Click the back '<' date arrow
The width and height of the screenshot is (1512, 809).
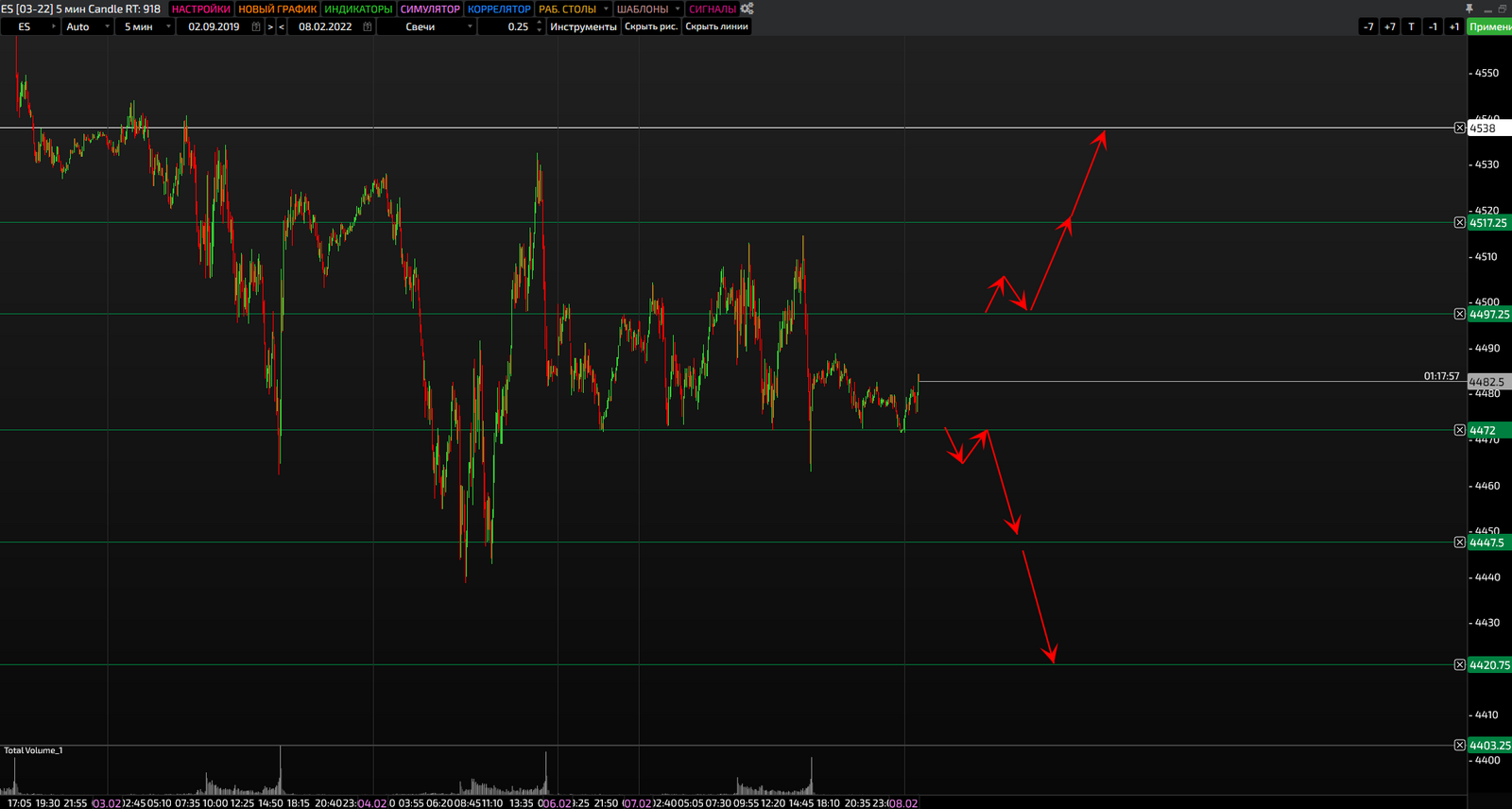pos(282,26)
